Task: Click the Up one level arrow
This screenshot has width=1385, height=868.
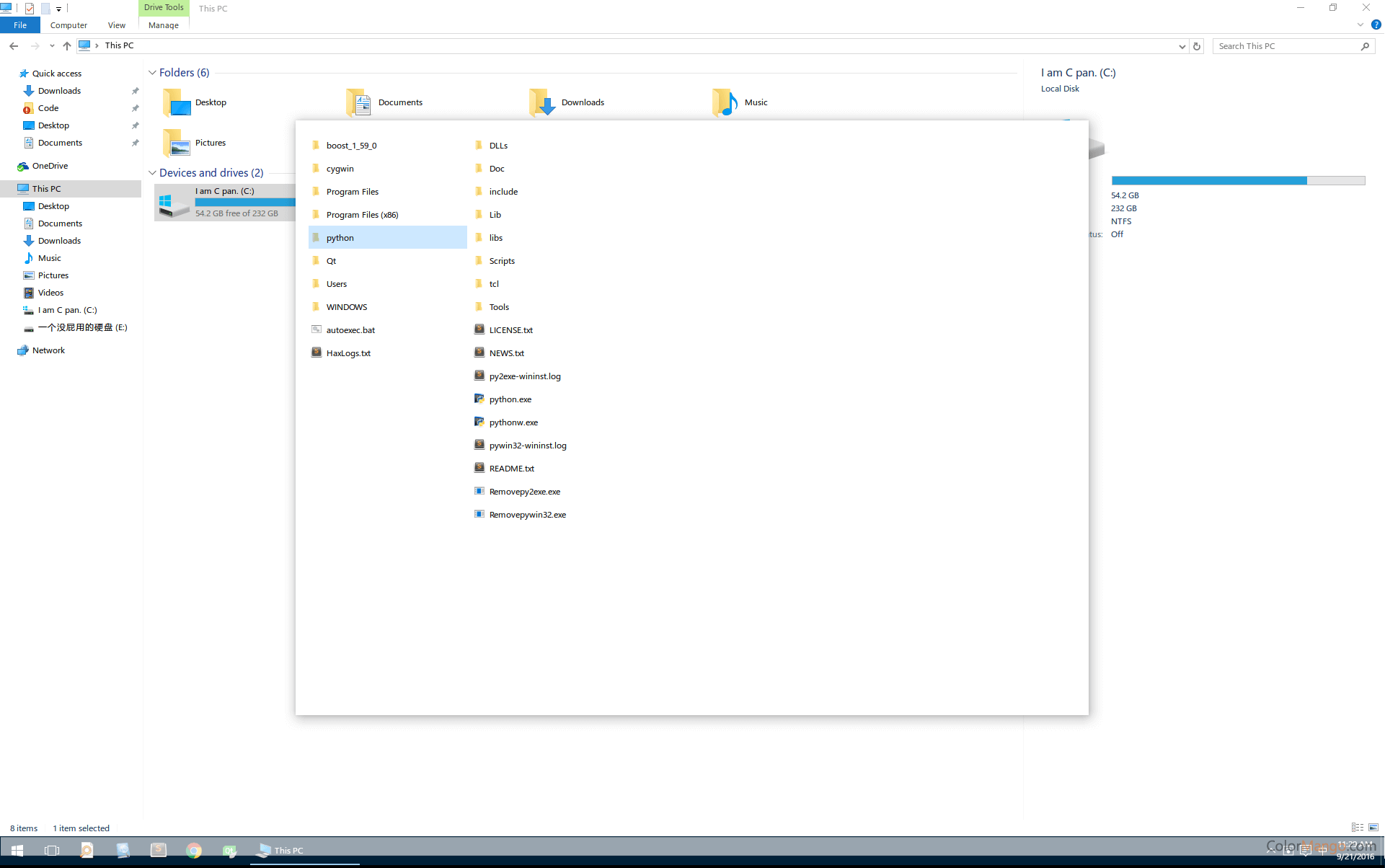Action: tap(66, 46)
